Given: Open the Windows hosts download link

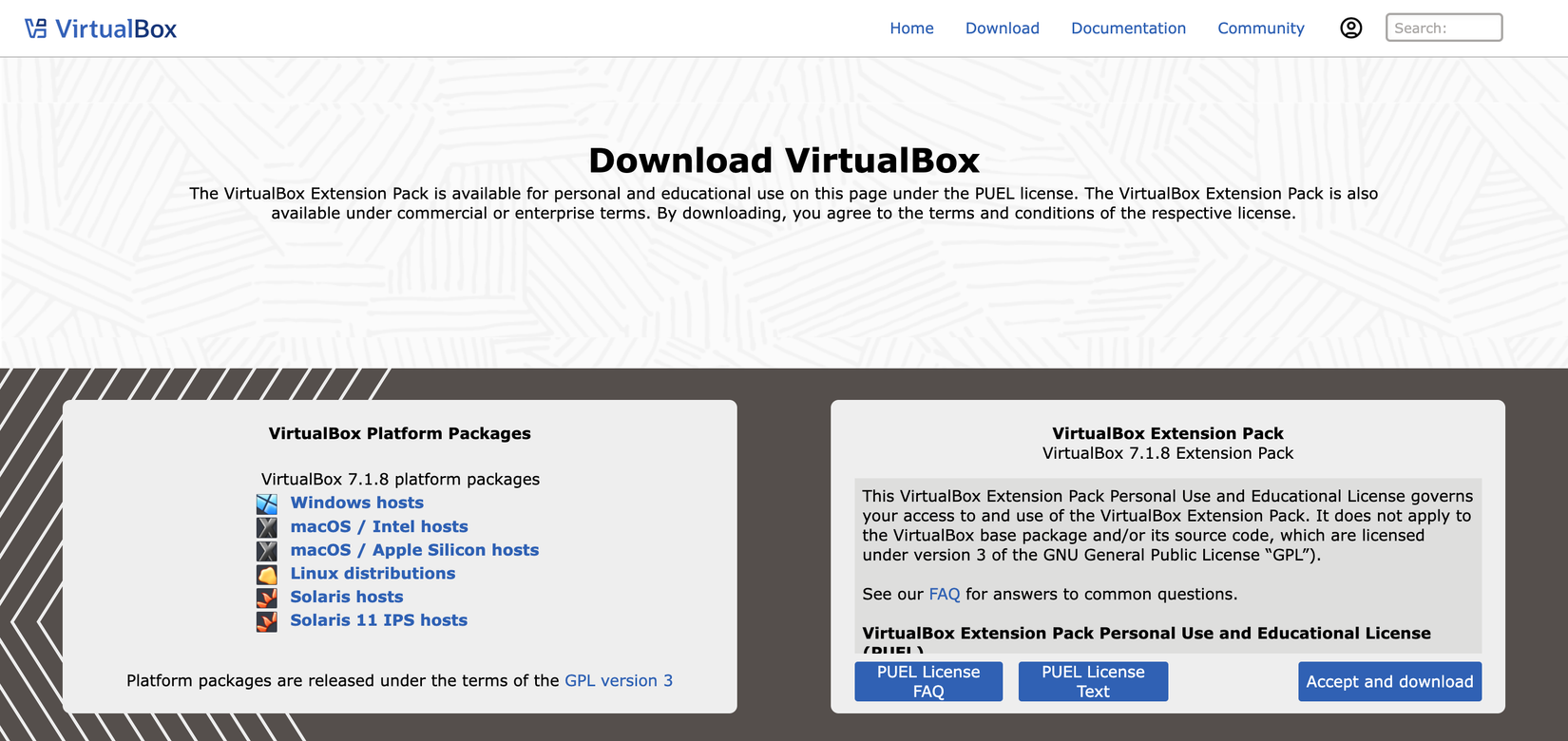Looking at the screenshot, I should 356,503.
